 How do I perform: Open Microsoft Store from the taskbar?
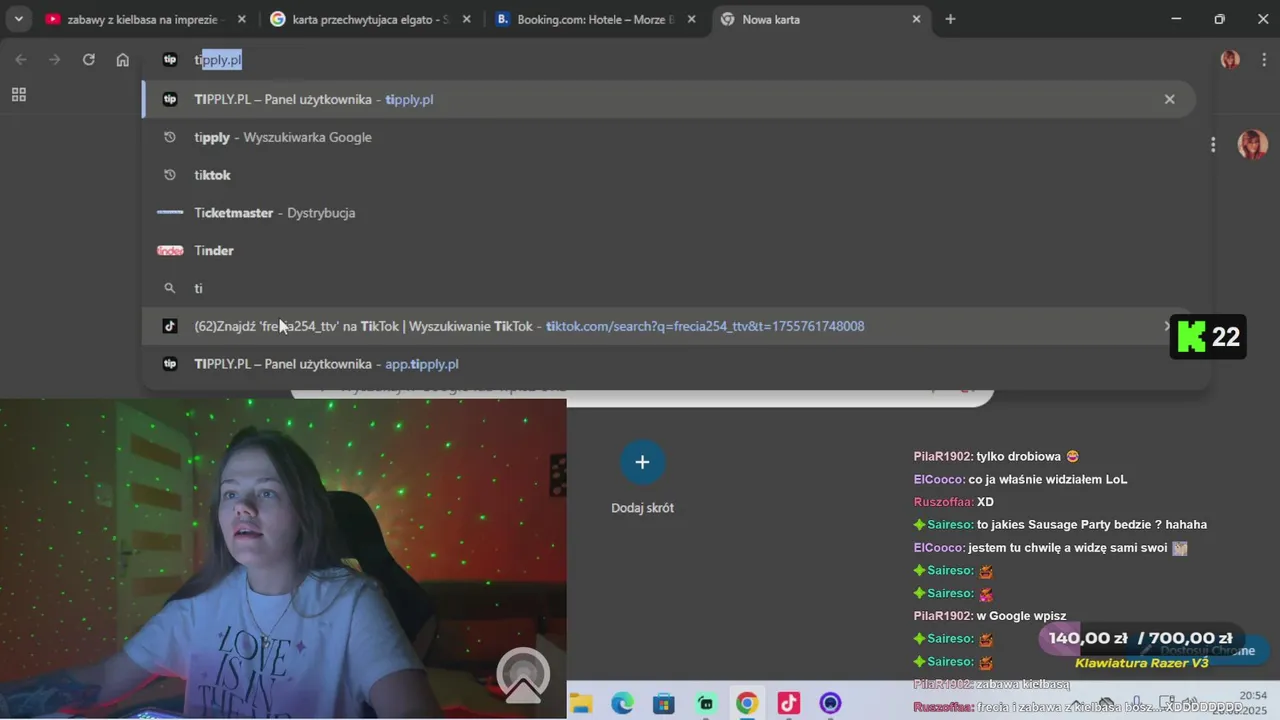pos(664,704)
